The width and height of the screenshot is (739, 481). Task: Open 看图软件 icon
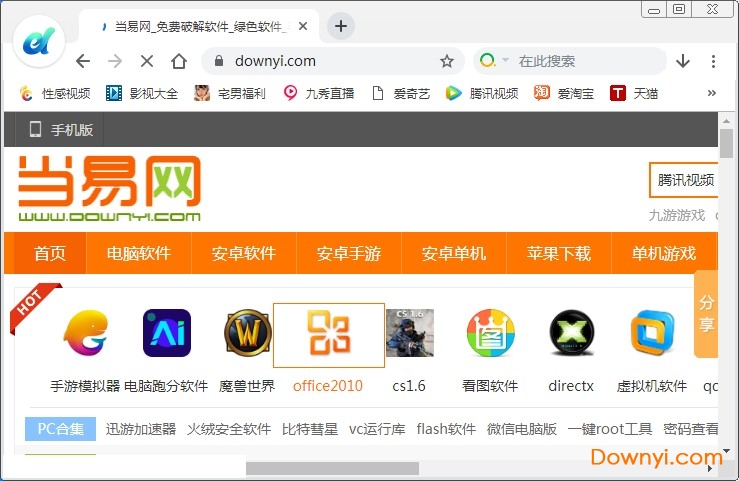tap(491, 333)
